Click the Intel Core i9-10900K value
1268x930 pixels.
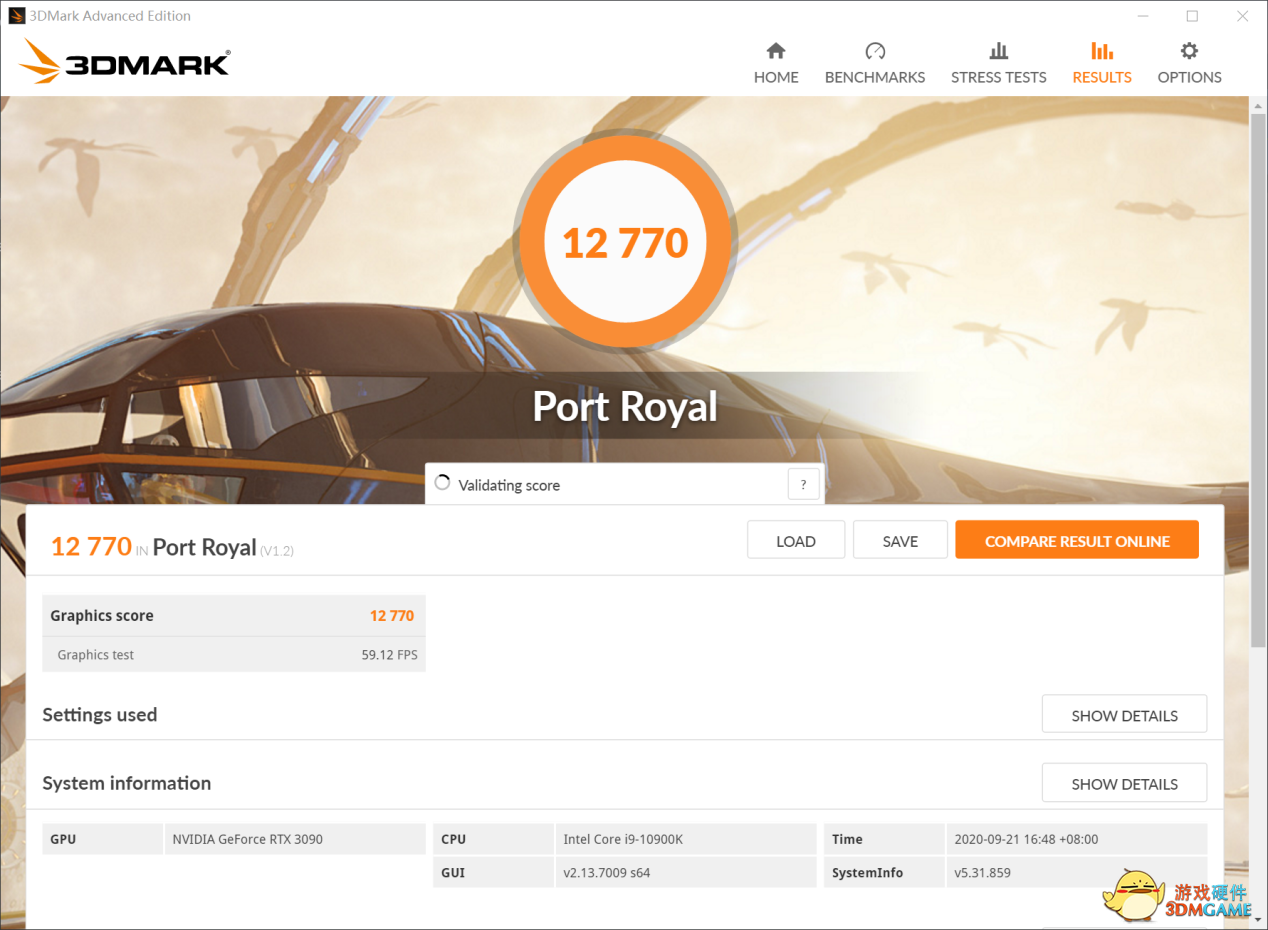tap(623, 839)
